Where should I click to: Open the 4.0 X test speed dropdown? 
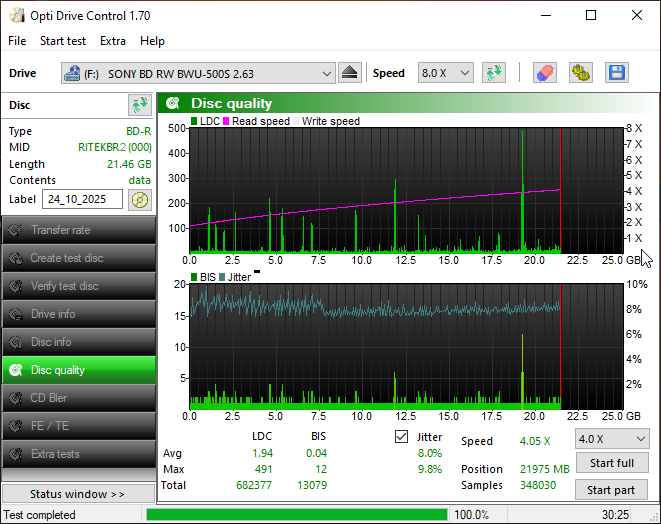pos(611,439)
